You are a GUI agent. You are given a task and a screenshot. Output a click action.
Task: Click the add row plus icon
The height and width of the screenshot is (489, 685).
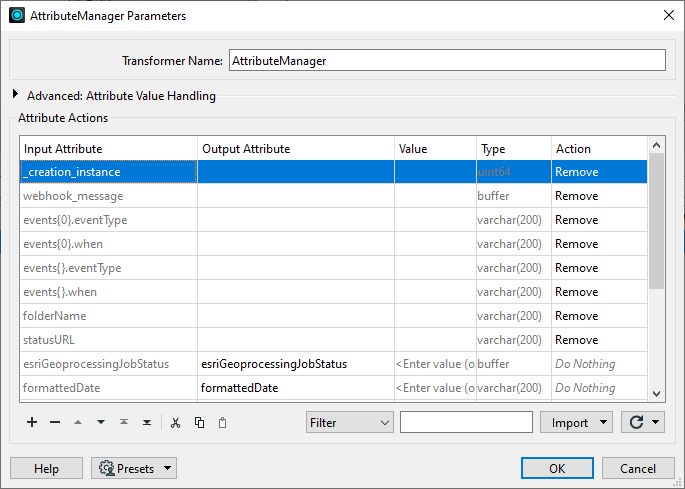[32, 422]
